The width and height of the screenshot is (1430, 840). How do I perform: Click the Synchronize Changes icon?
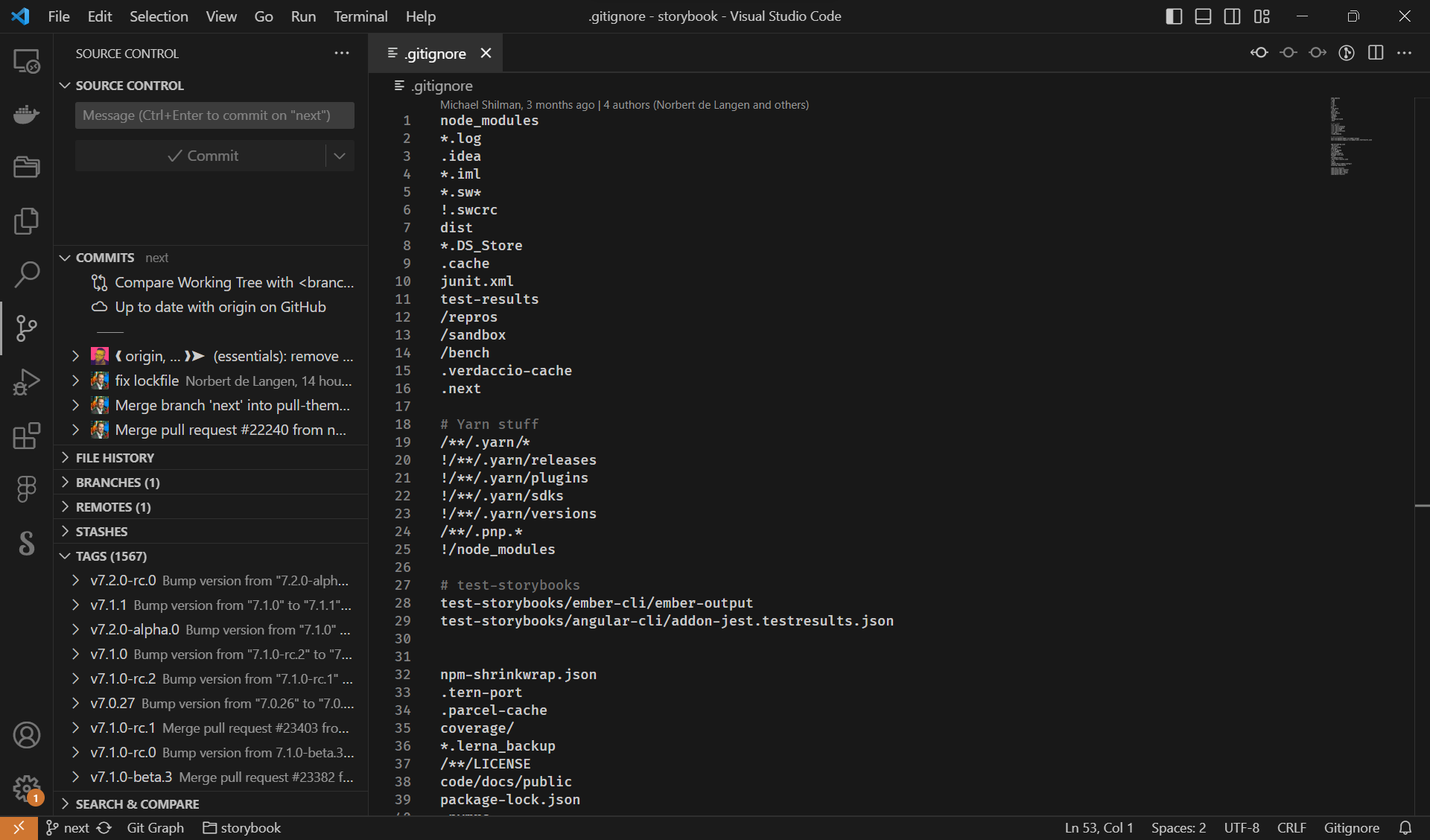coord(104,828)
